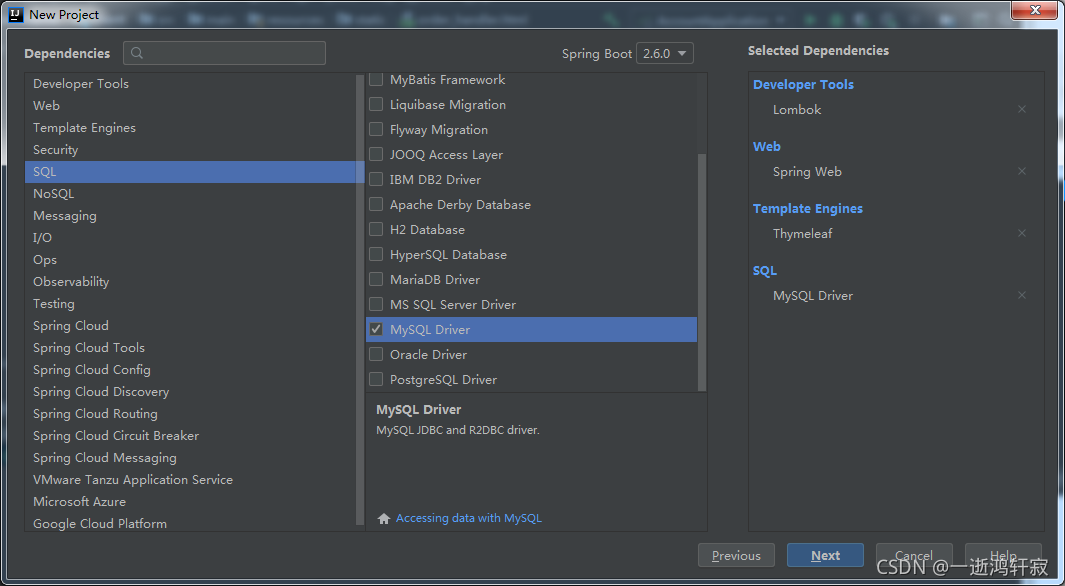The height and width of the screenshot is (586, 1065).
Task: Check IBM DB2 Driver
Action: point(376,179)
